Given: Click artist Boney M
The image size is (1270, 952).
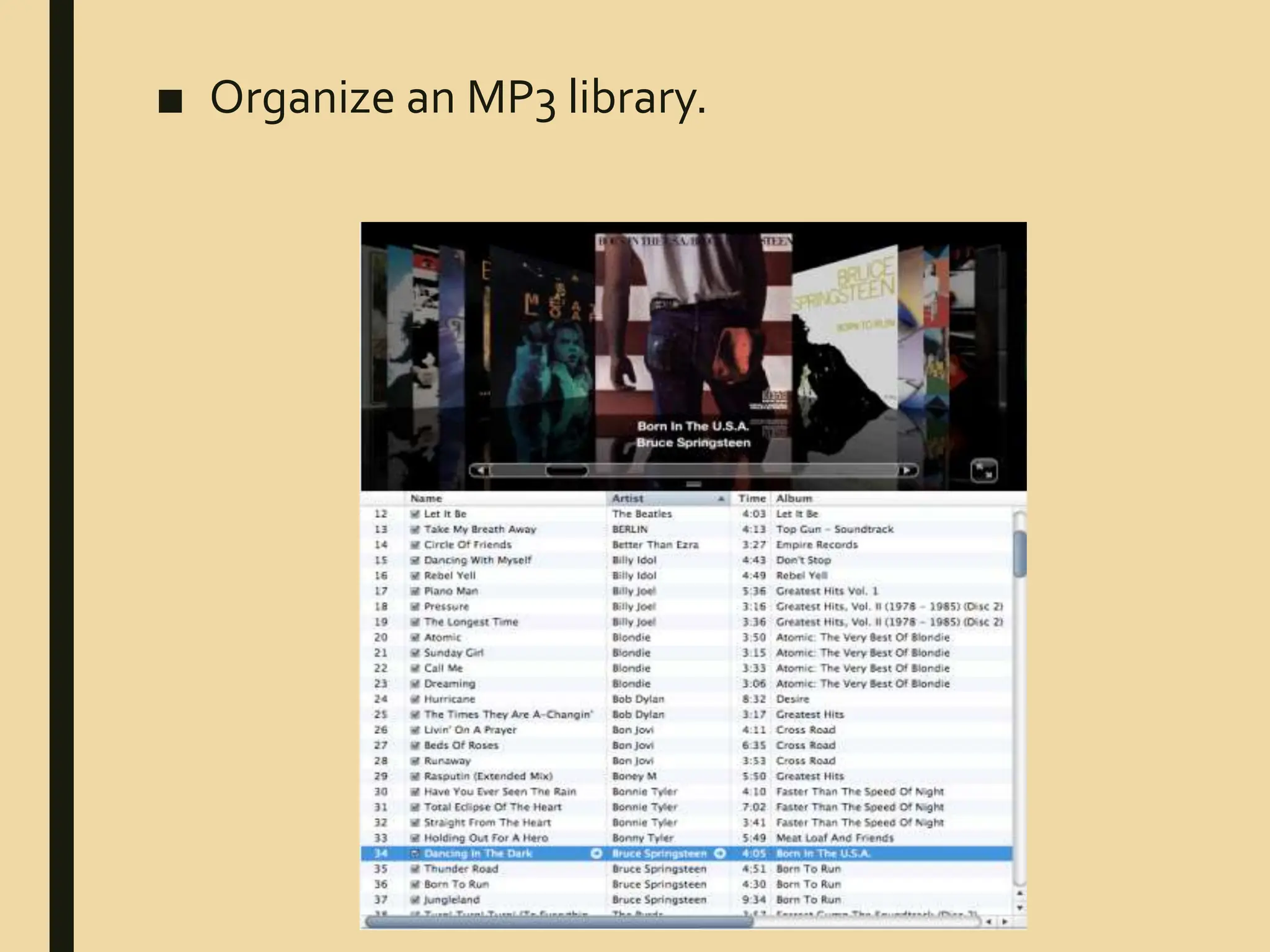Looking at the screenshot, I should 634,777.
